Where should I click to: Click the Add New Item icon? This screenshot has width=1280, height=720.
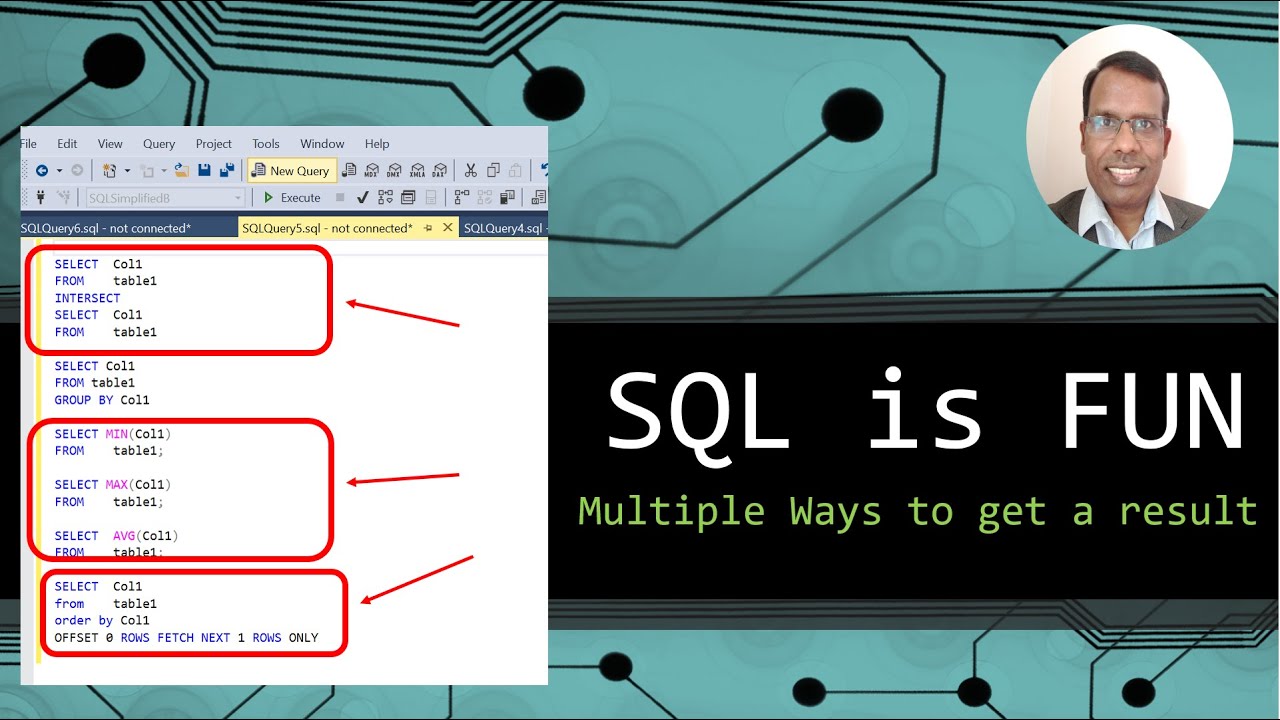click(146, 171)
